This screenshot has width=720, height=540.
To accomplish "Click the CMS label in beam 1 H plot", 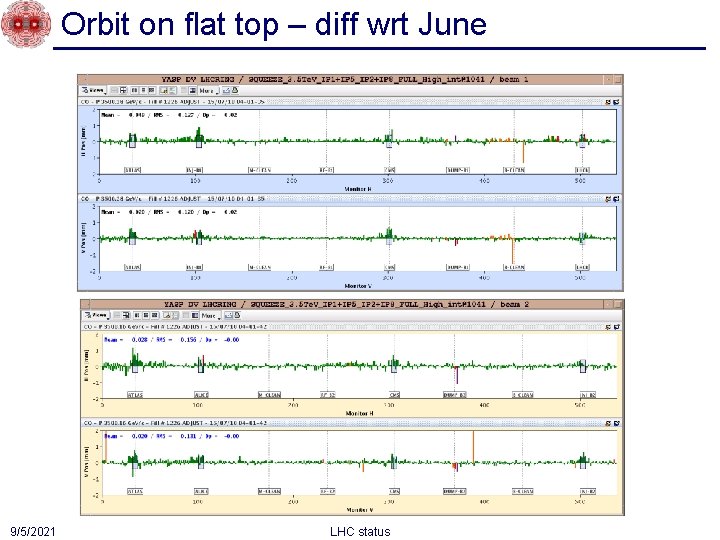I will [389, 170].
